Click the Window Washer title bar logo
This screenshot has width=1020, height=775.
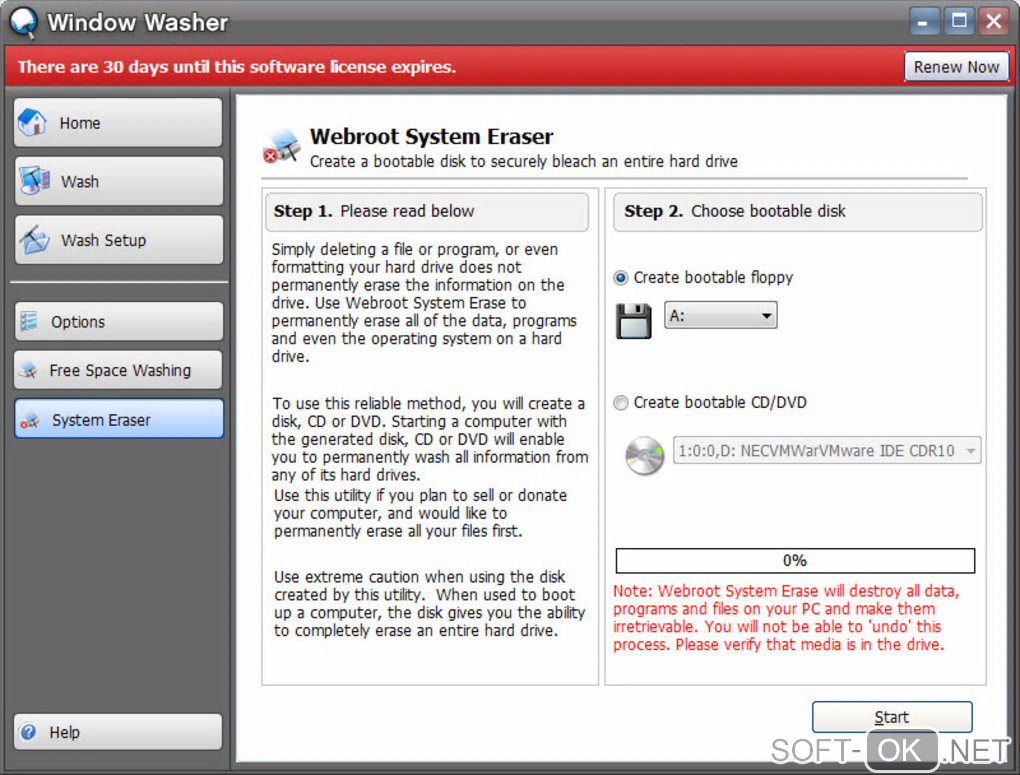click(23, 22)
